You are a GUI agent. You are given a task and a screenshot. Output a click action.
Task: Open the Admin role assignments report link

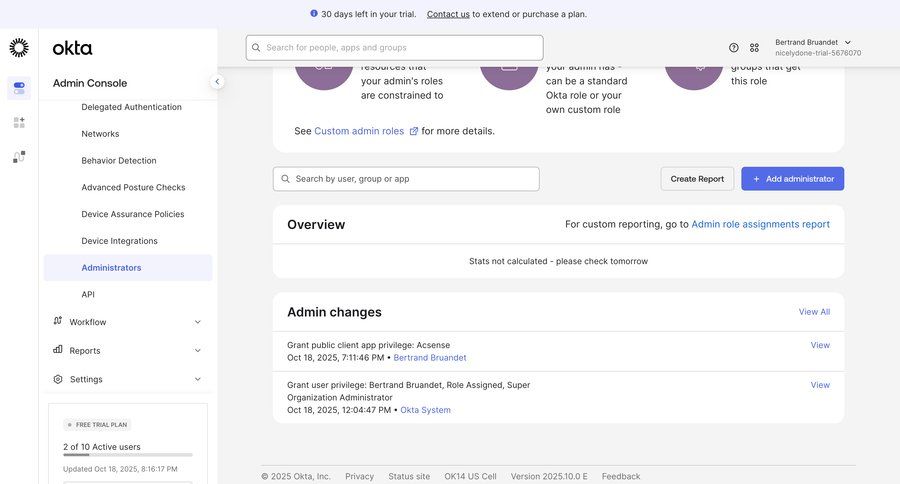761,224
